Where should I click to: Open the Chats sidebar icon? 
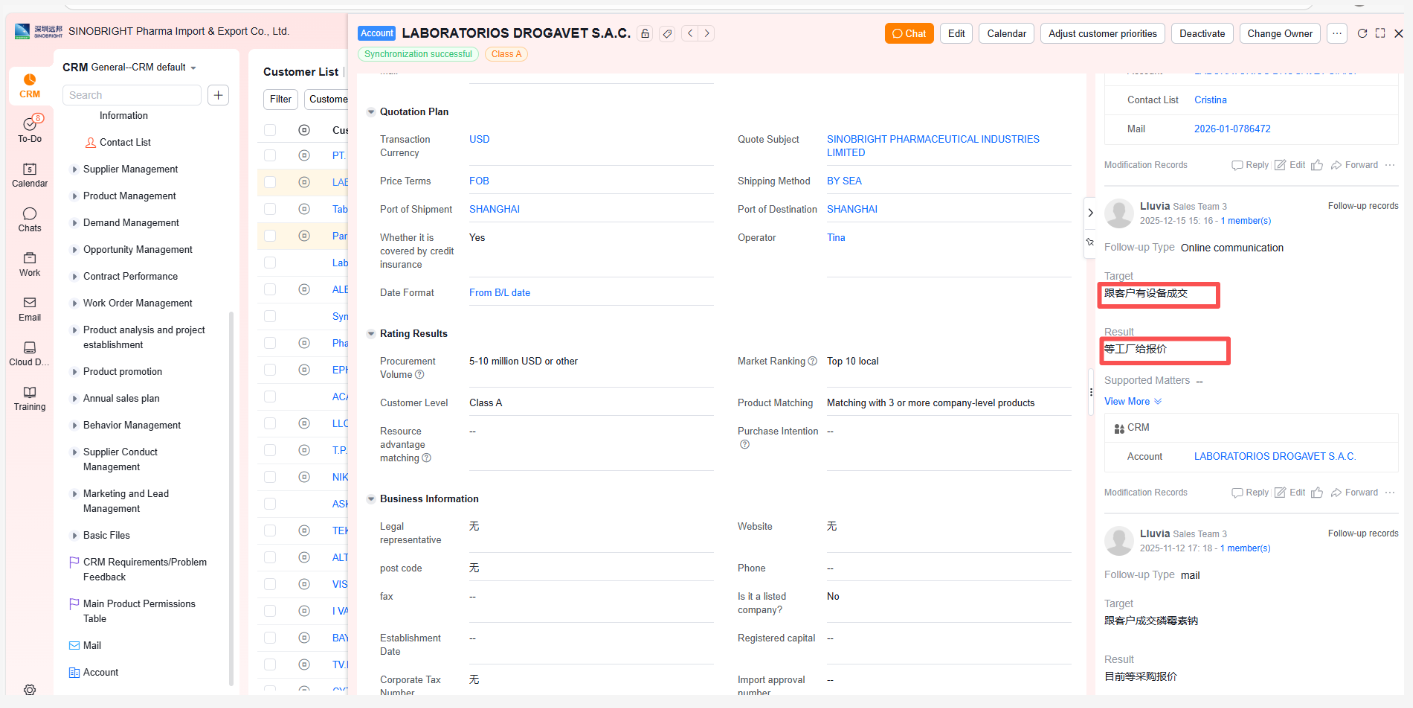29,219
